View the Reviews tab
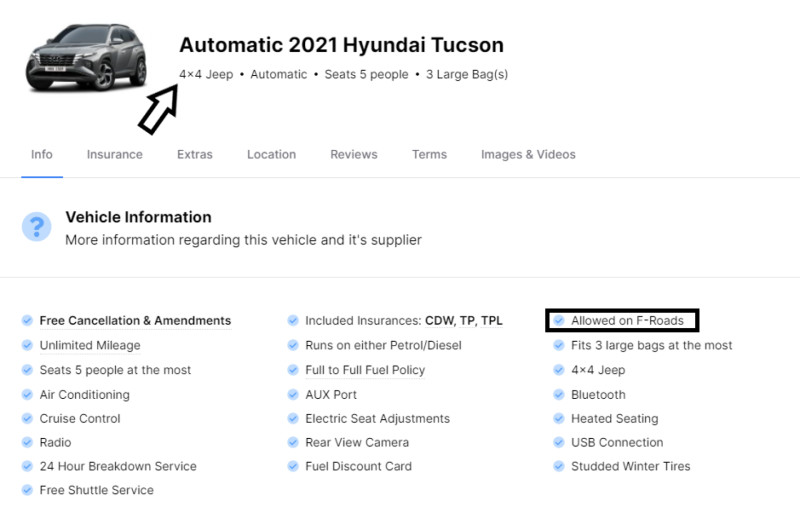 (x=354, y=154)
